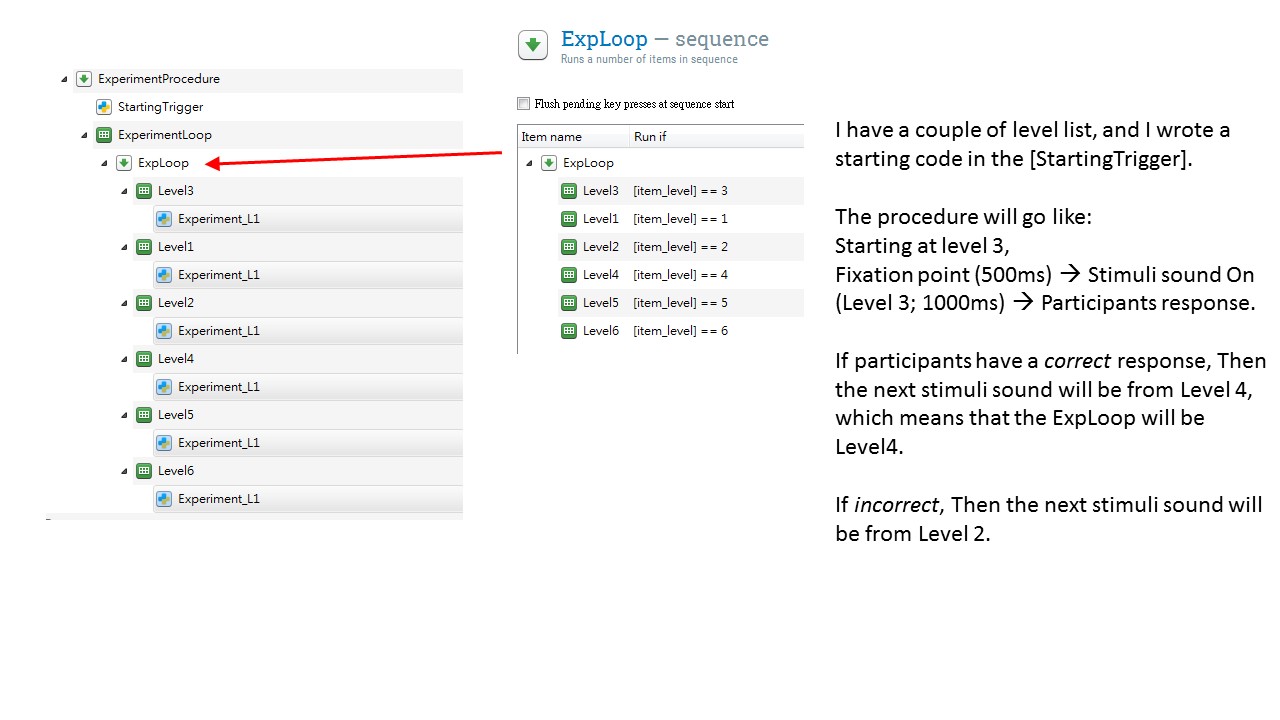Click the Level3 loop icon in the overview tree
This screenshot has height=720, width=1280.
[x=144, y=191]
